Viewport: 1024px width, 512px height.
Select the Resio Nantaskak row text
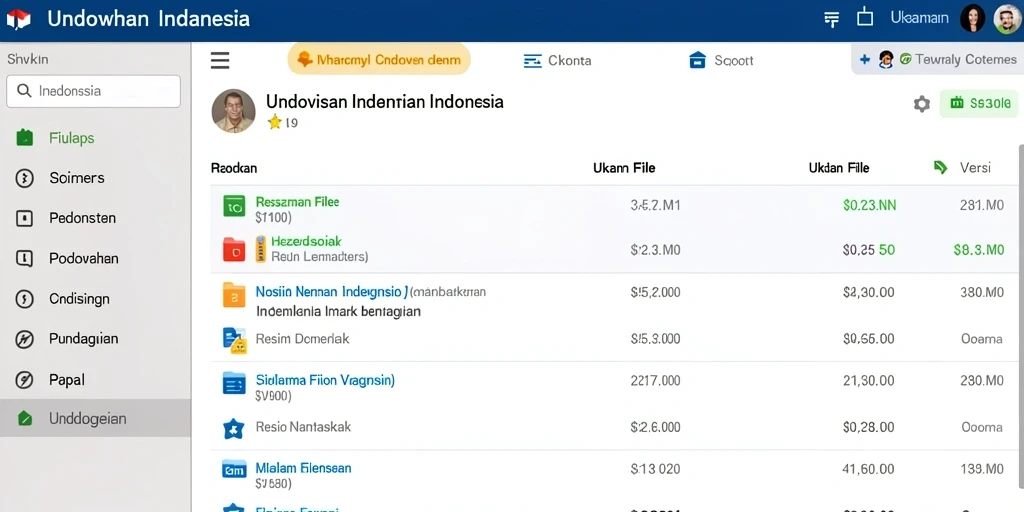(x=303, y=427)
